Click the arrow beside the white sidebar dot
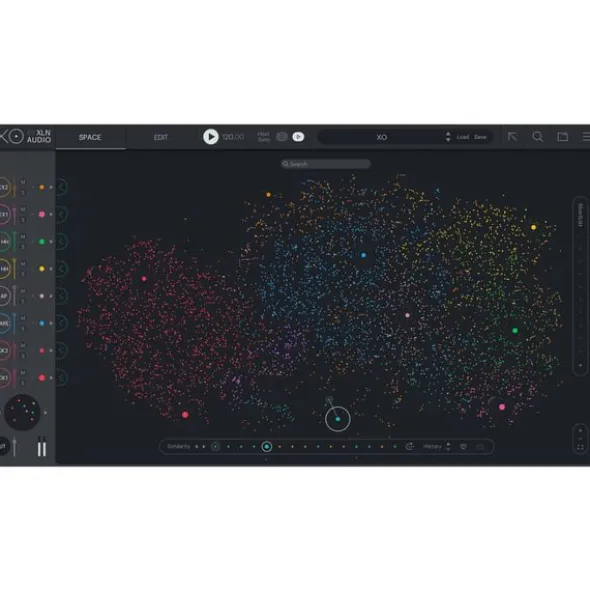The image size is (590, 591). (x=51, y=296)
